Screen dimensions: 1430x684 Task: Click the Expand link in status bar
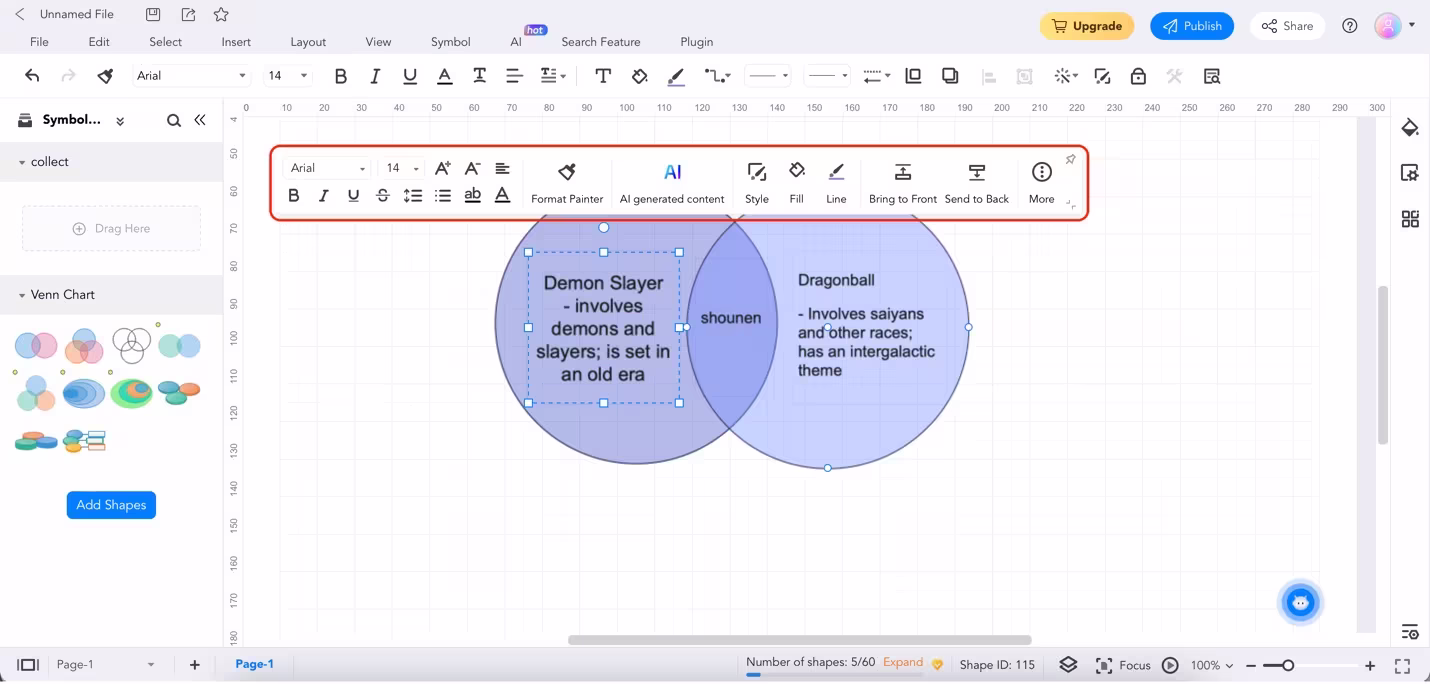[x=903, y=662]
